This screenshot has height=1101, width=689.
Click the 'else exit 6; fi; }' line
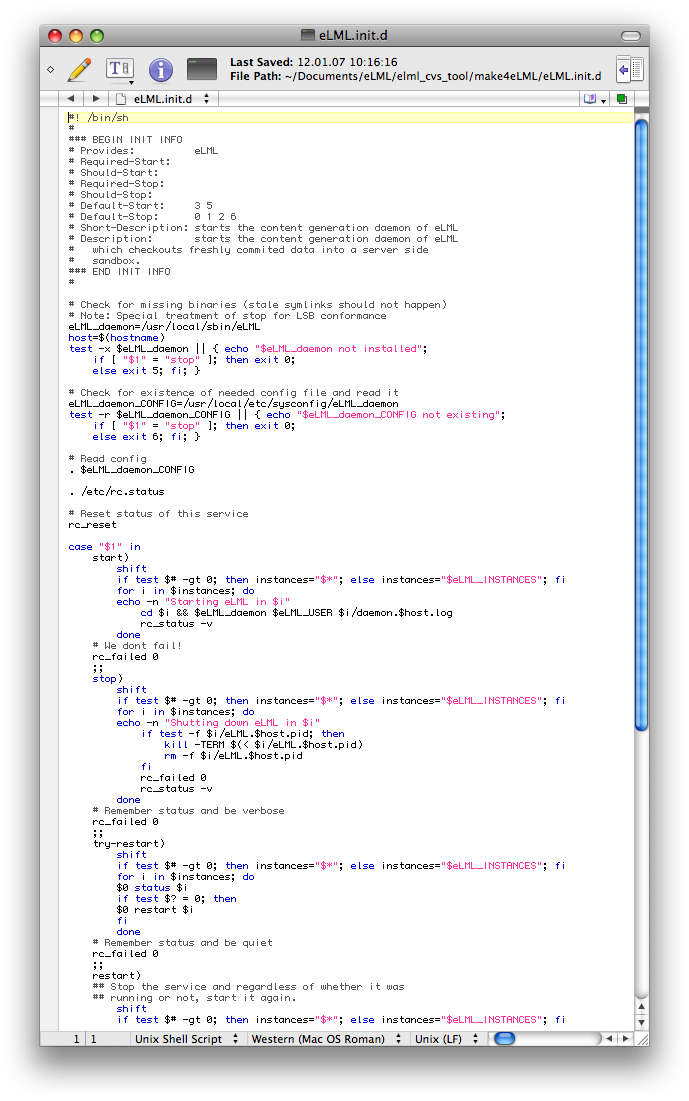pos(146,437)
